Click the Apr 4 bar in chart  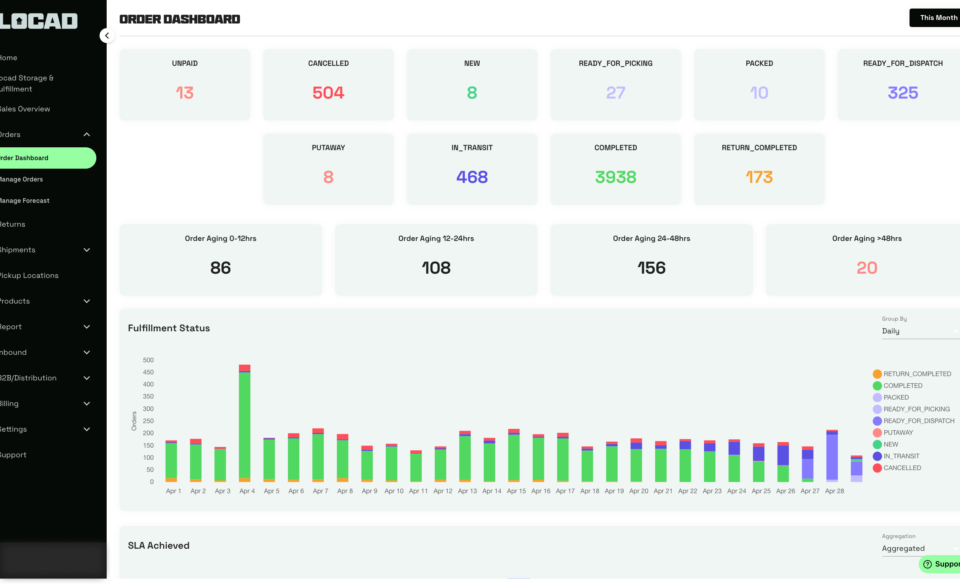pos(245,425)
